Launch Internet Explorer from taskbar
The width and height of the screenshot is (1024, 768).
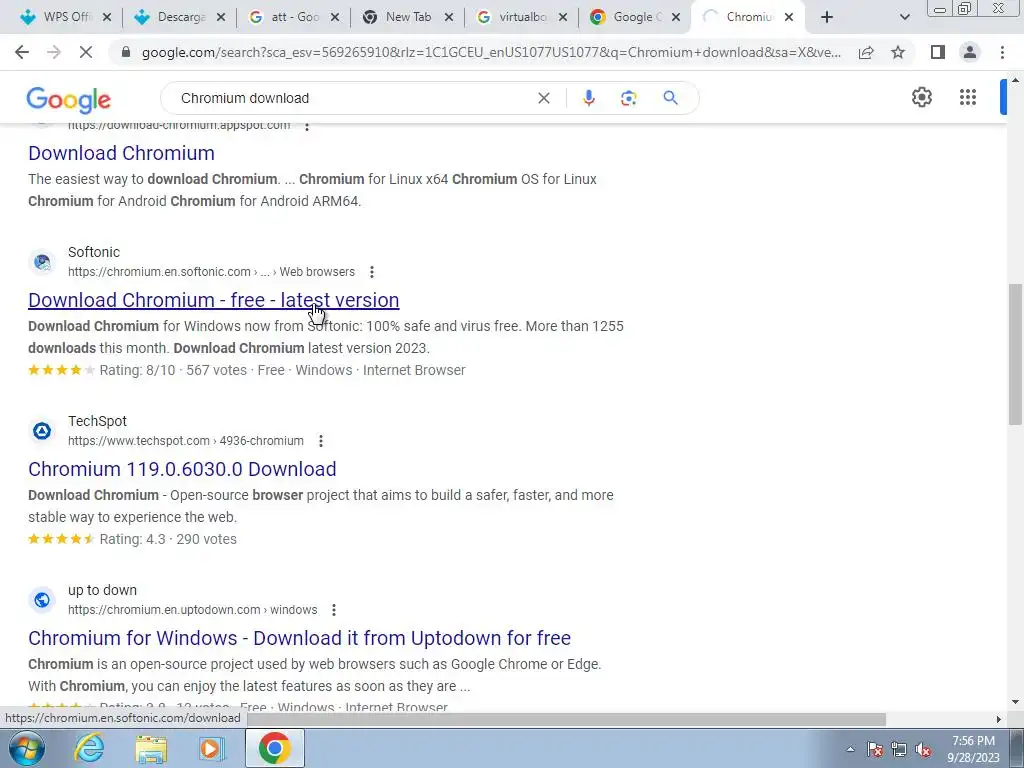pyautogui.click(x=88, y=748)
